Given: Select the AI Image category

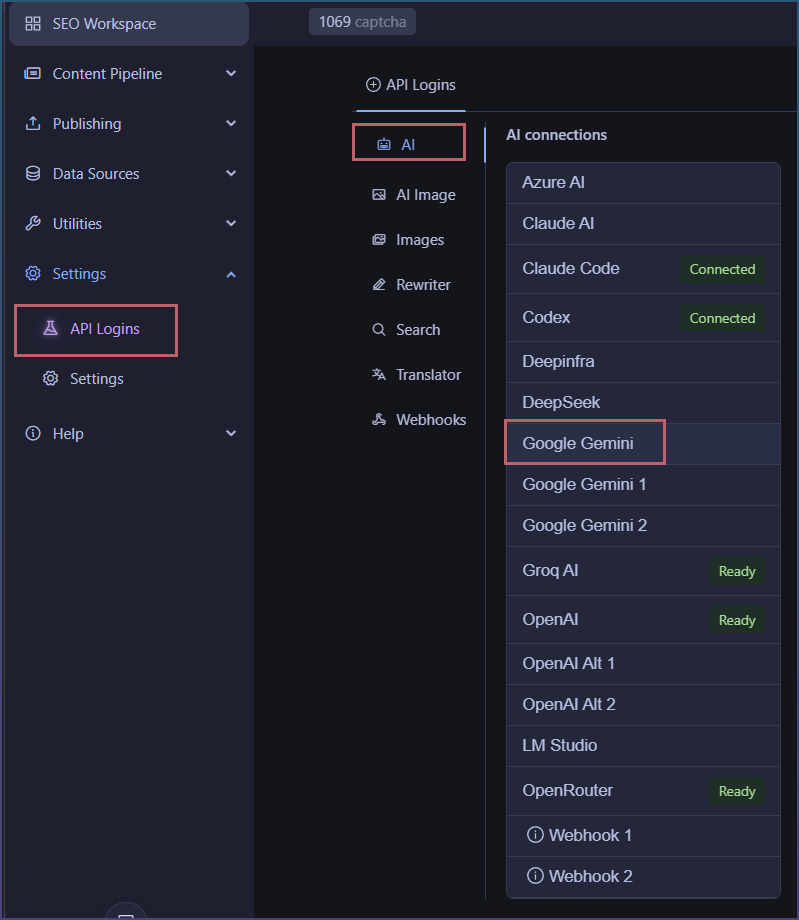Looking at the screenshot, I should [414, 194].
